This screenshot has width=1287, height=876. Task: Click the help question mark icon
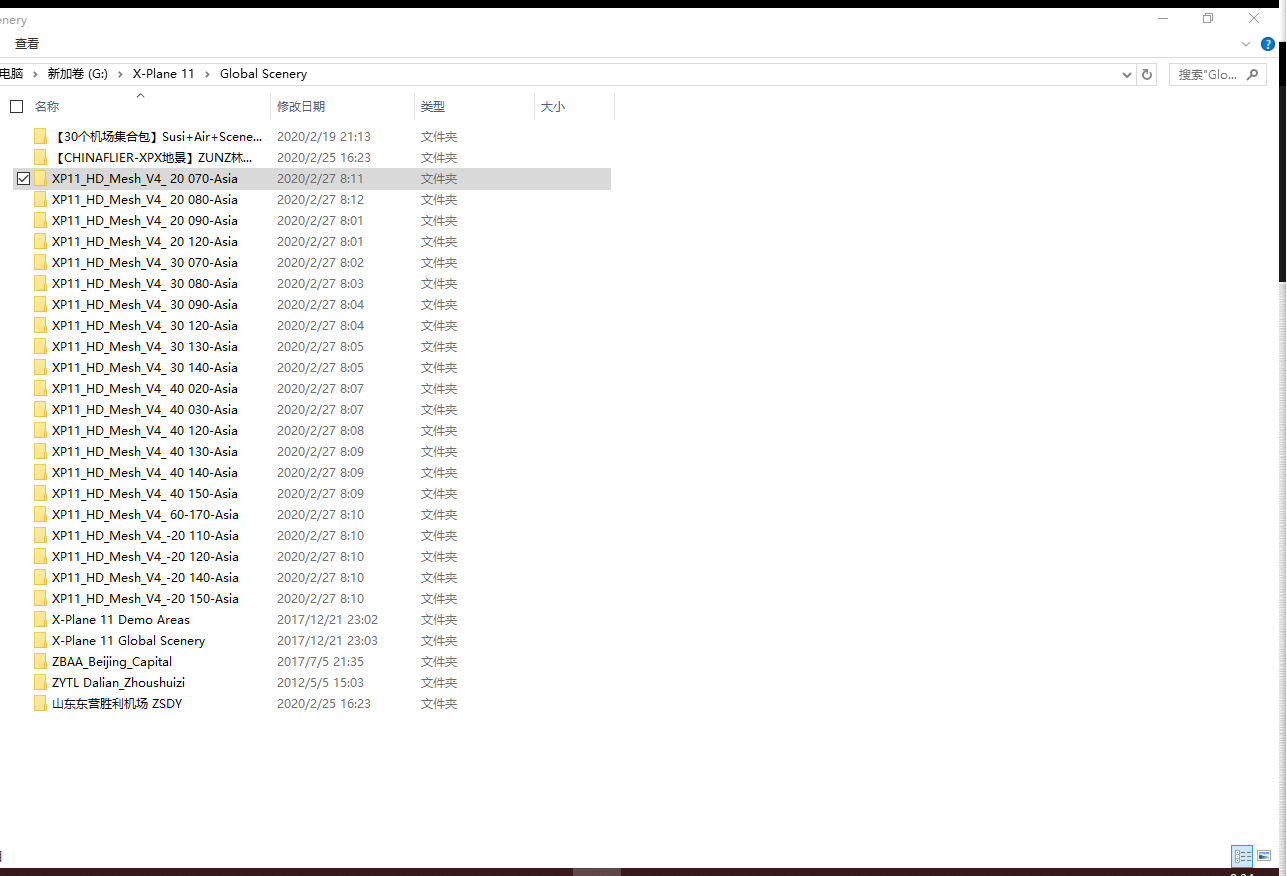pyautogui.click(x=1268, y=44)
